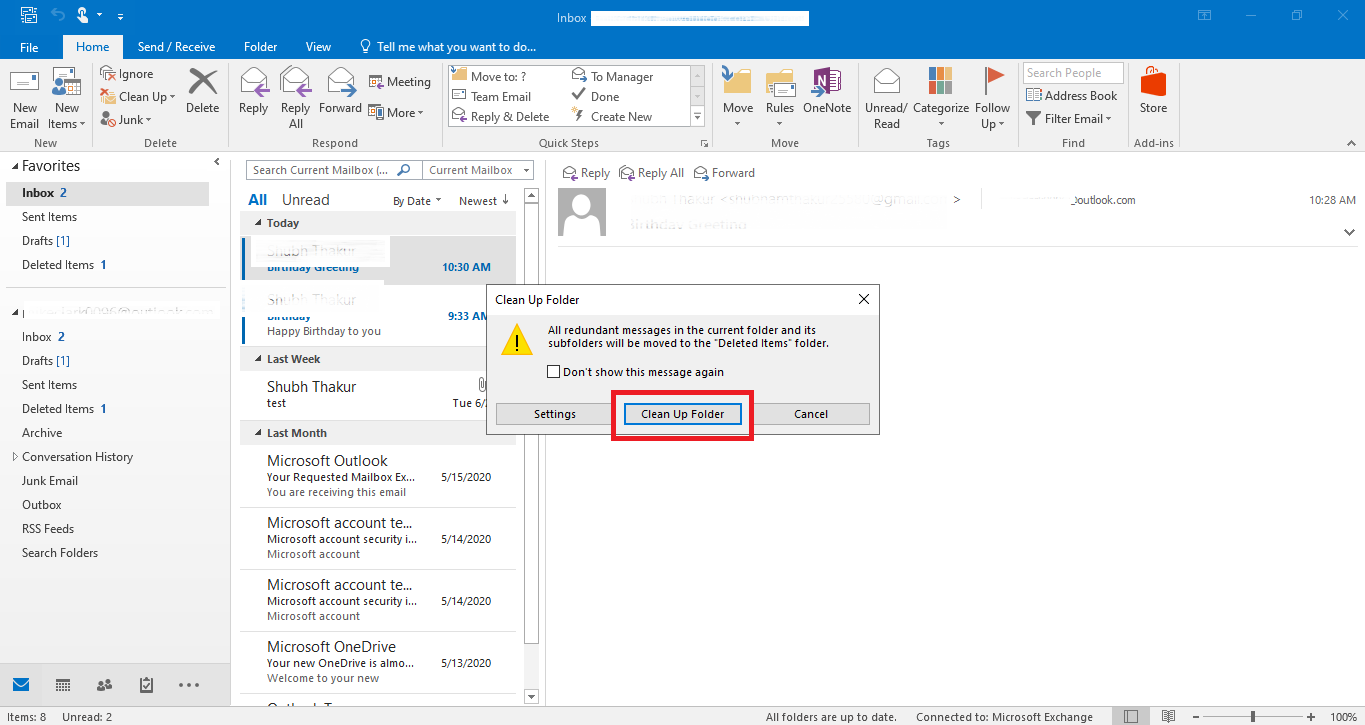This screenshot has width=1365, height=725.
Task: Open the Filter Email dropdown
Action: tap(1070, 118)
